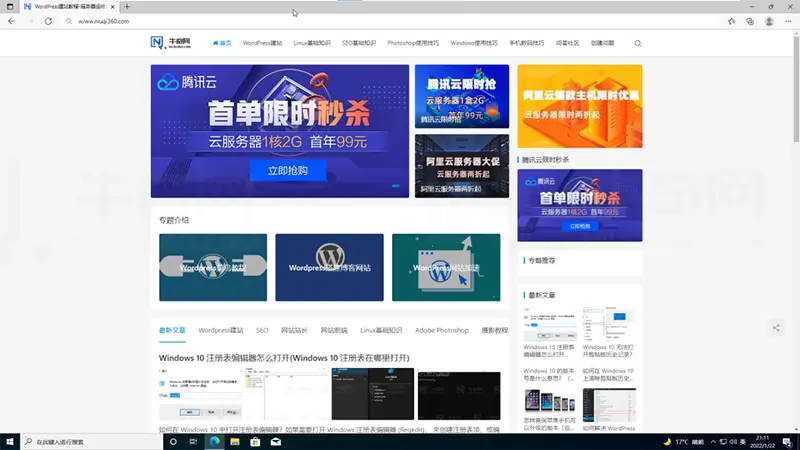800x450 pixels.
Task: Open the tab actions menu icon
Action: [x=10, y=7]
